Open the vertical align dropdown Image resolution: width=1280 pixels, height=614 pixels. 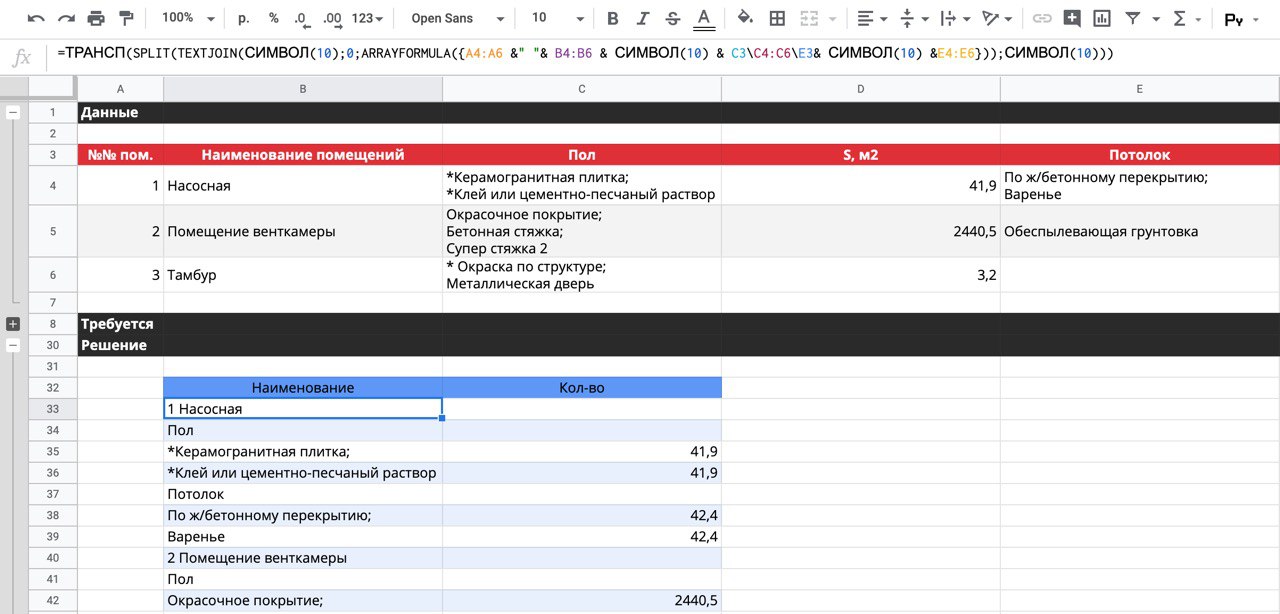[x=914, y=18]
